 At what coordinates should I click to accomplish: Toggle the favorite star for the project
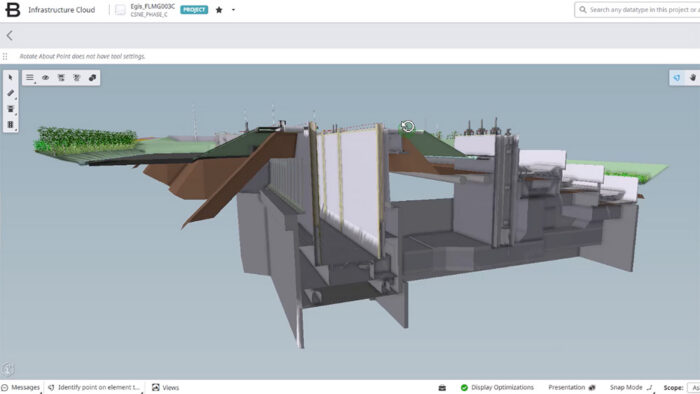(x=219, y=10)
